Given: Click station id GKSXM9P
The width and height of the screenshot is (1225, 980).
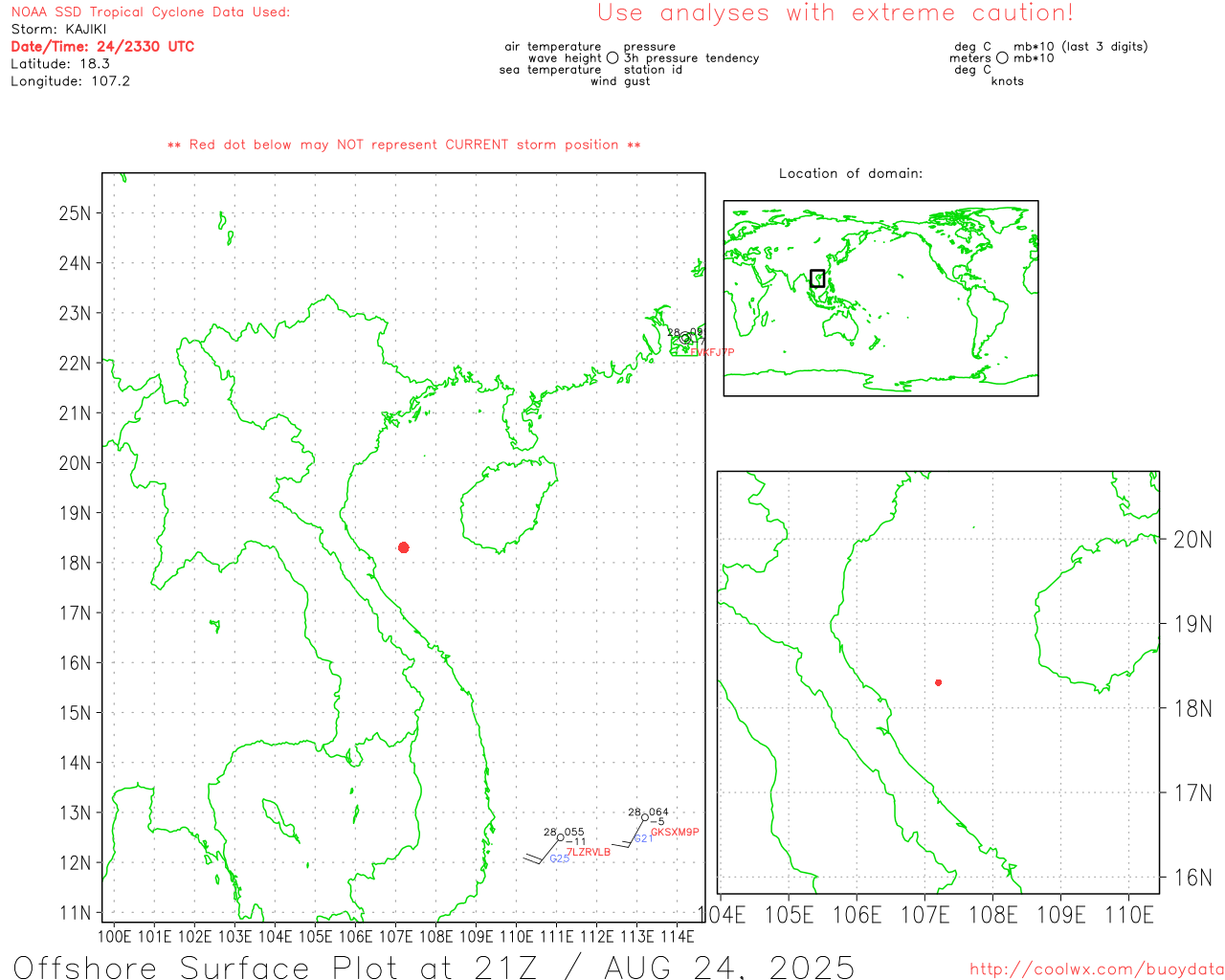Looking at the screenshot, I should pos(675,832).
